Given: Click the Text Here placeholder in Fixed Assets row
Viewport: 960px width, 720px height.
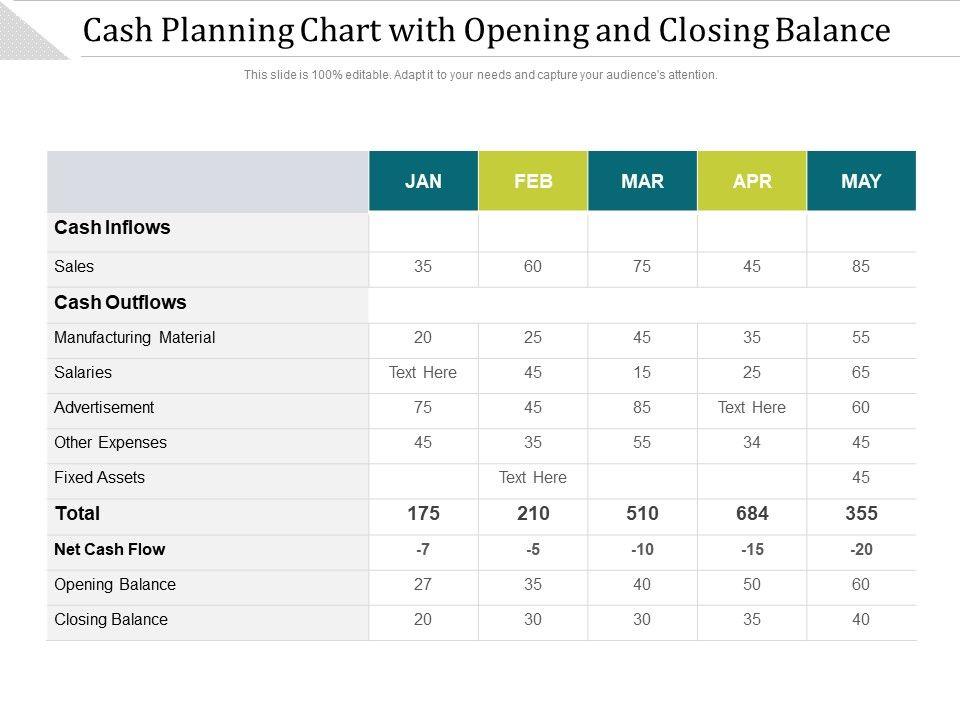Looking at the screenshot, I should (533, 478).
